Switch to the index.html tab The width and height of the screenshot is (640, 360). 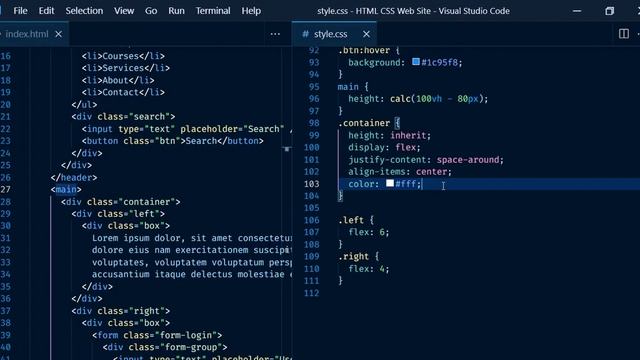27,34
